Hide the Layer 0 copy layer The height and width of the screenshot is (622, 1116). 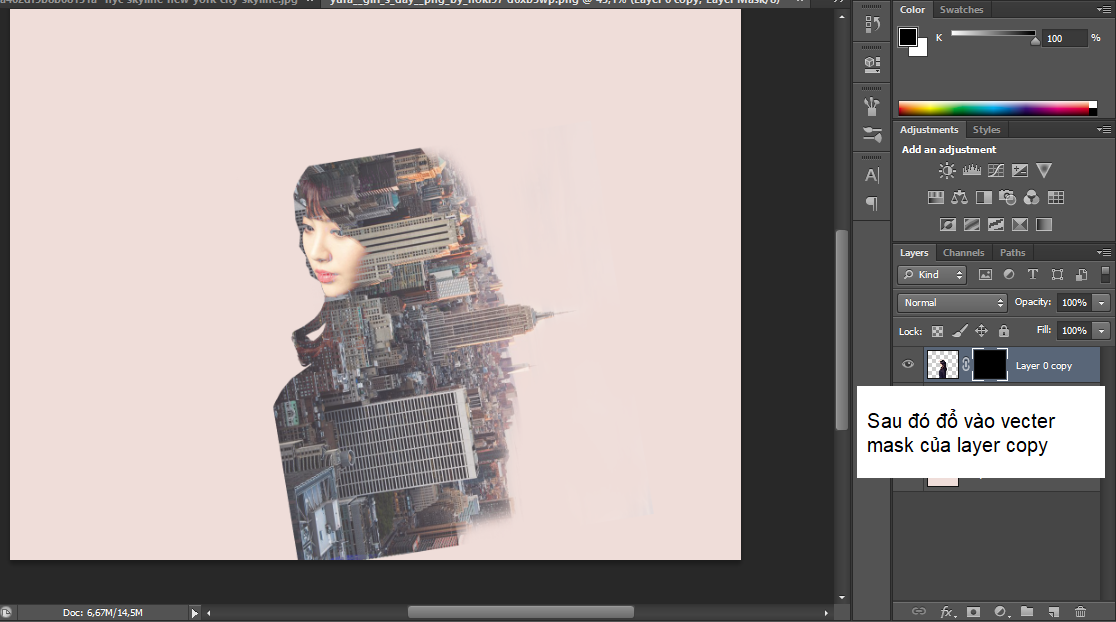[x=908, y=365]
